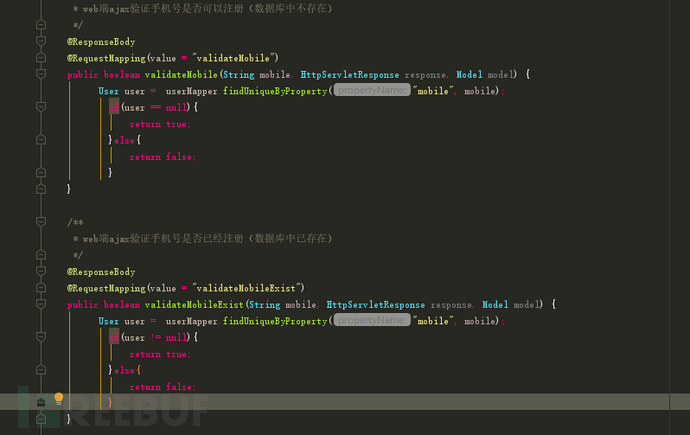Click the "validateMobile" string value
Viewport: 690px width, 435px height.
click(x=233, y=58)
